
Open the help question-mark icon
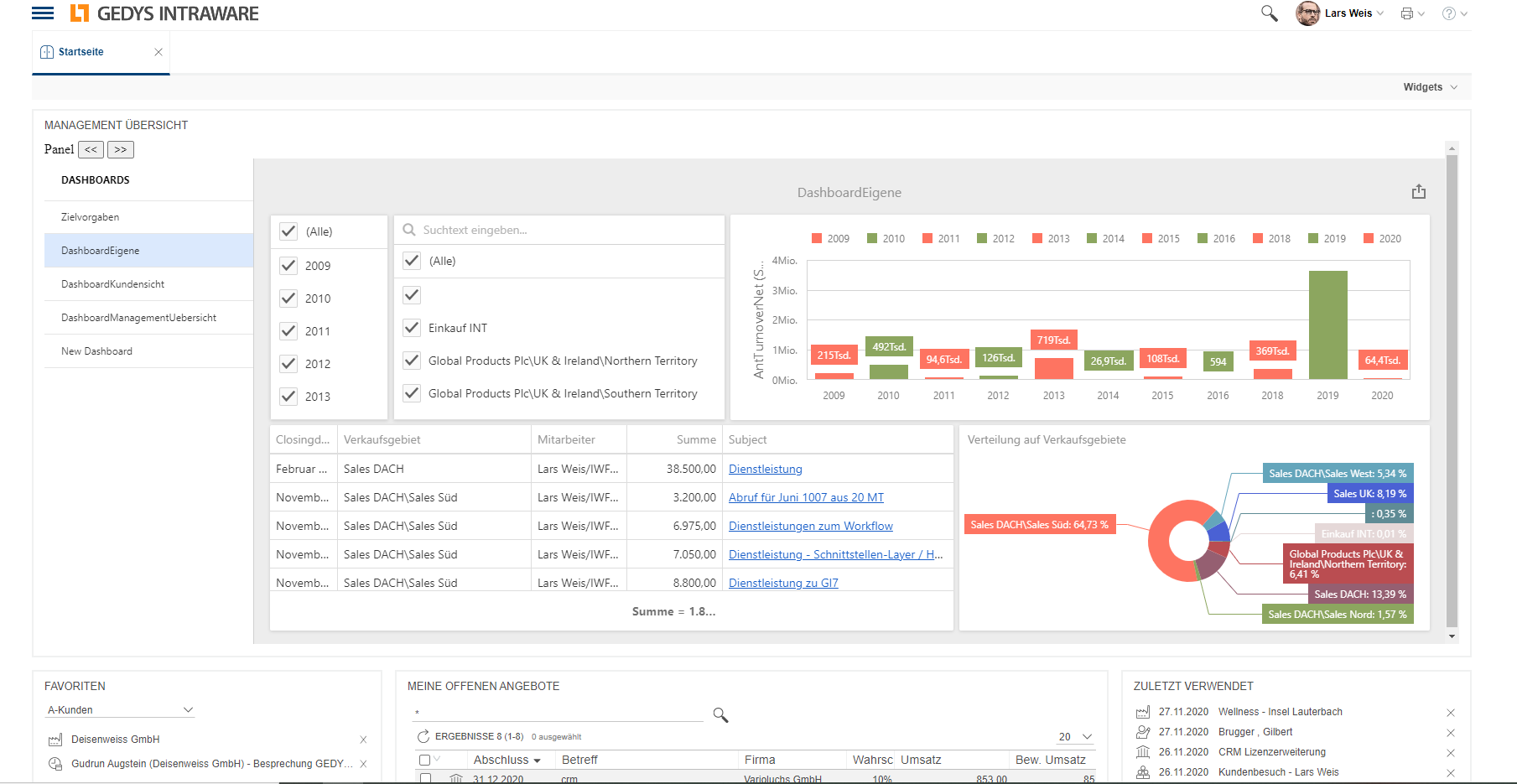pos(1449,13)
